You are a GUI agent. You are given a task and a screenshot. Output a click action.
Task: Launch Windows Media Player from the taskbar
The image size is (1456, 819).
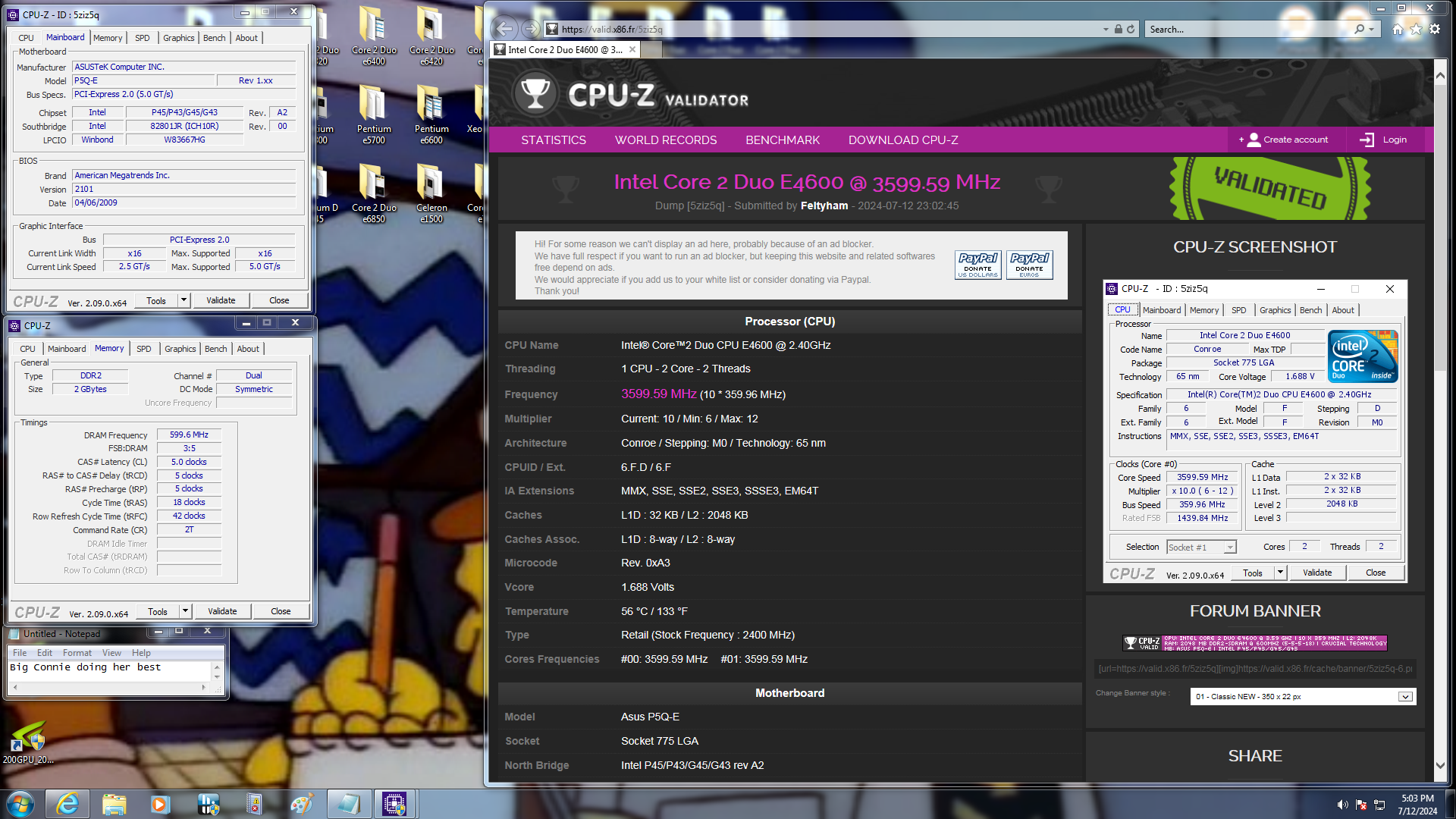[161, 804]
